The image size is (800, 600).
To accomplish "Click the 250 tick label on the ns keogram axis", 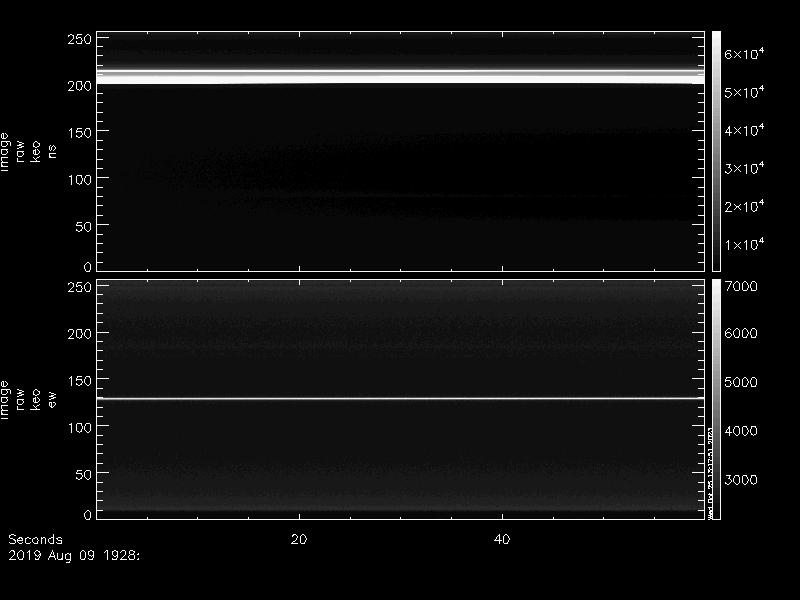I will click(x=79, y=39).
